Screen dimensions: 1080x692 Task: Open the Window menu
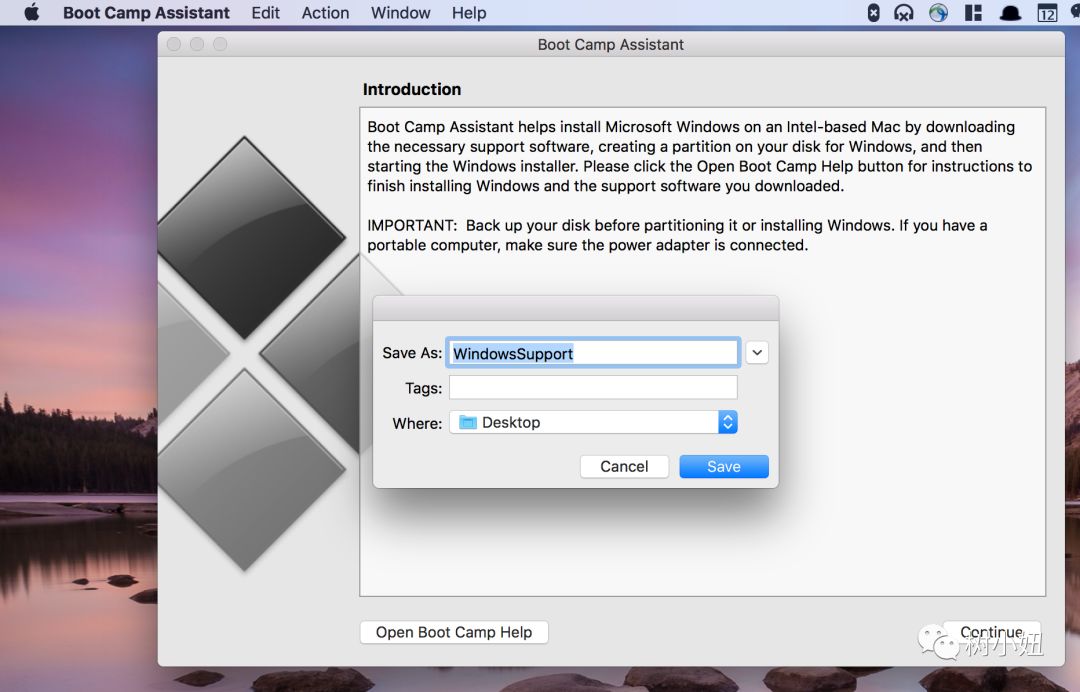(x=400, y=13)
